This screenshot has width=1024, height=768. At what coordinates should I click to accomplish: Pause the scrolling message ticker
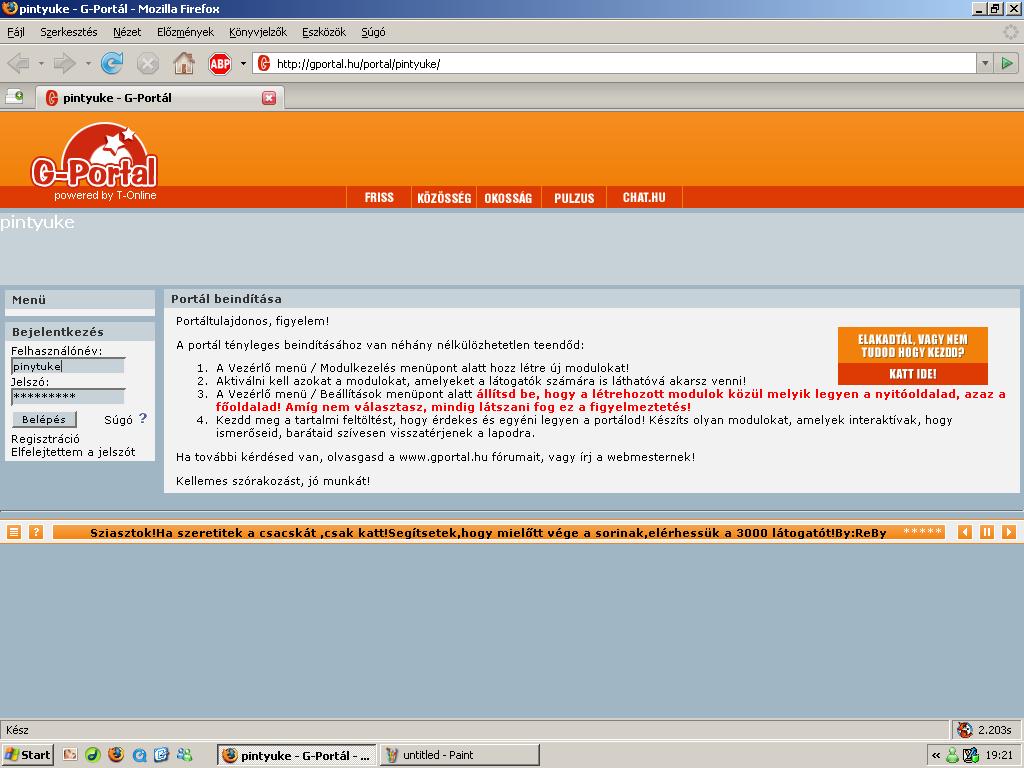pyautogui.click(x=987, y=532)
